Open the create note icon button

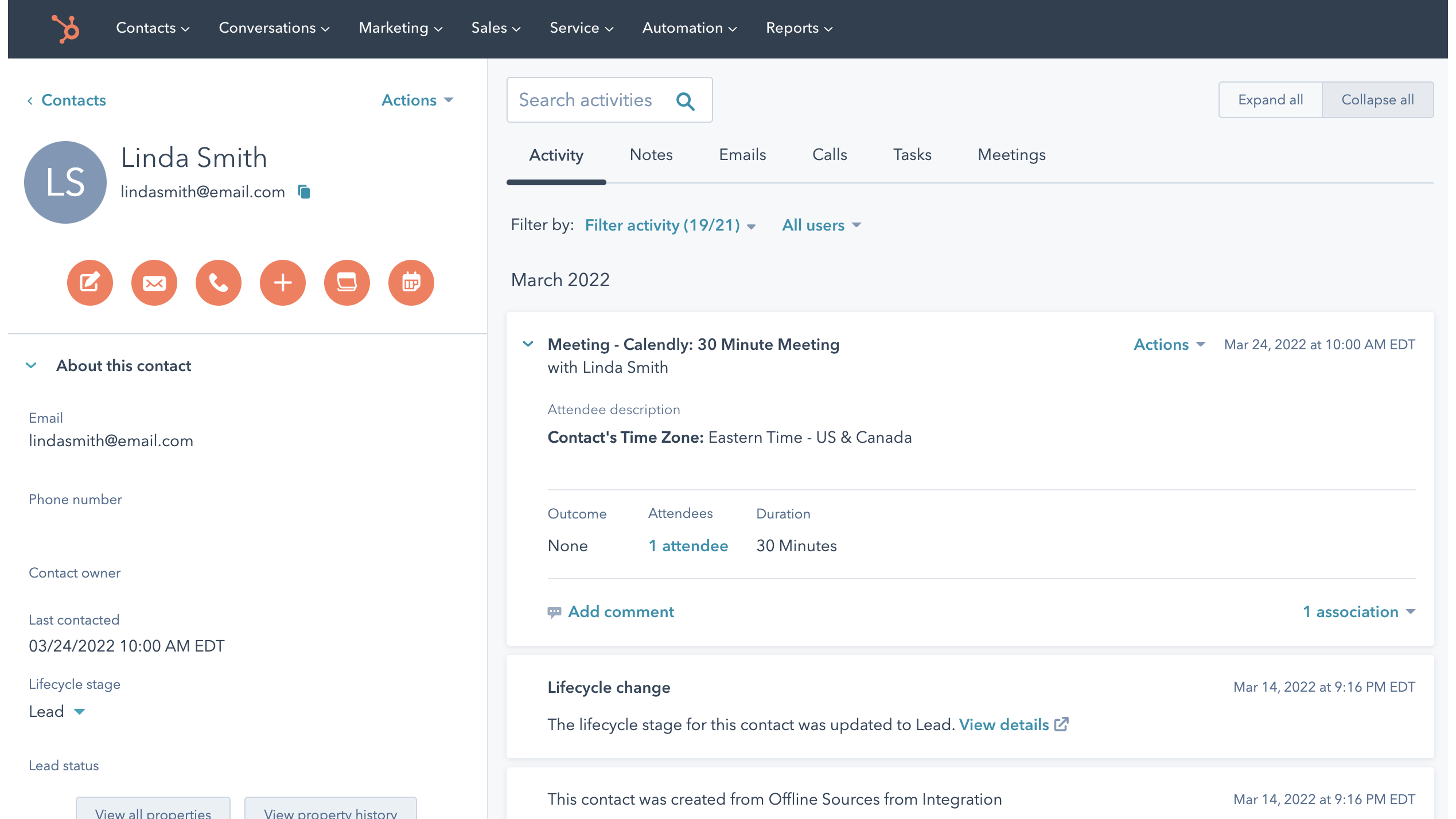[90, 283]
